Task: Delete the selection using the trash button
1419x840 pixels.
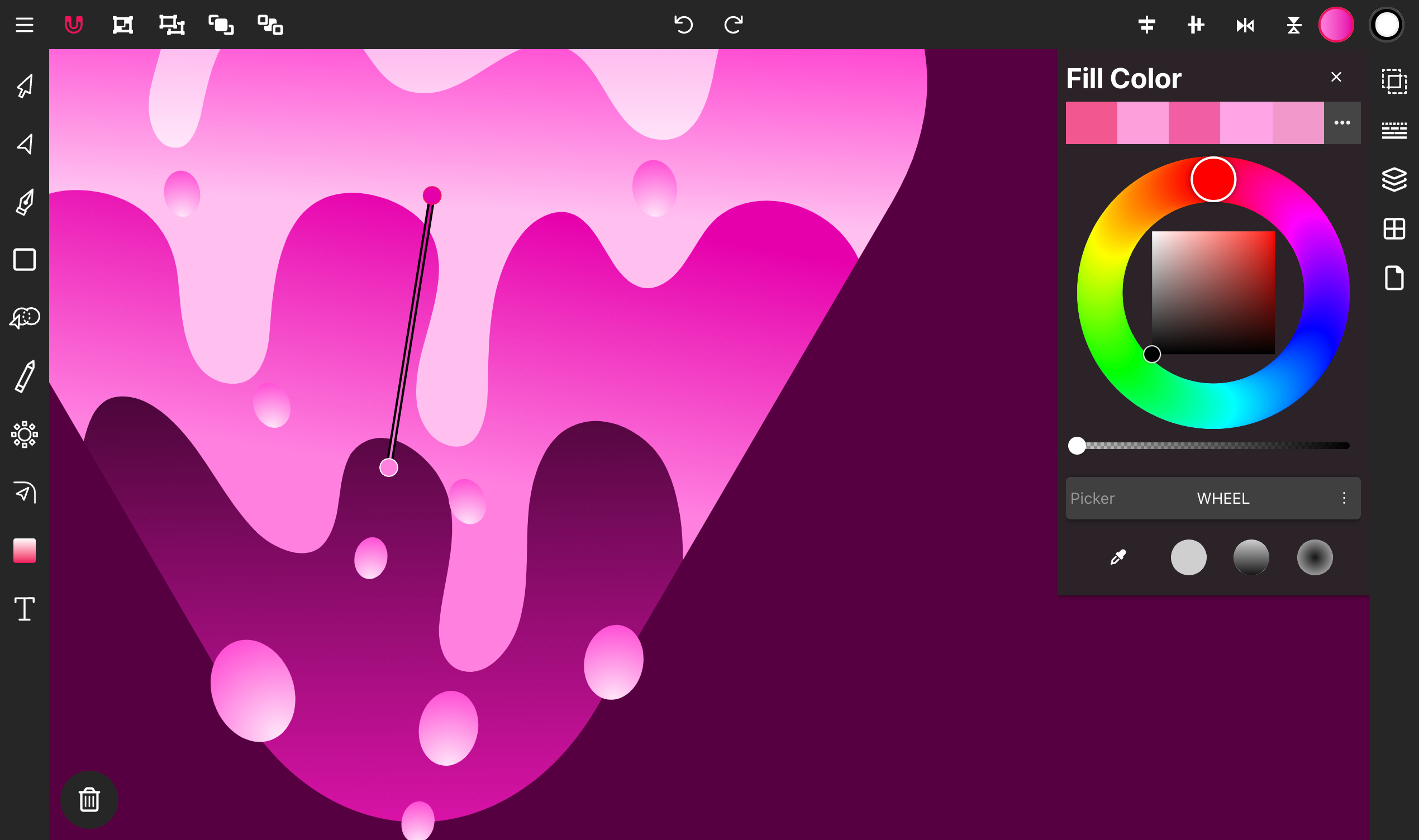Action: 88,800
